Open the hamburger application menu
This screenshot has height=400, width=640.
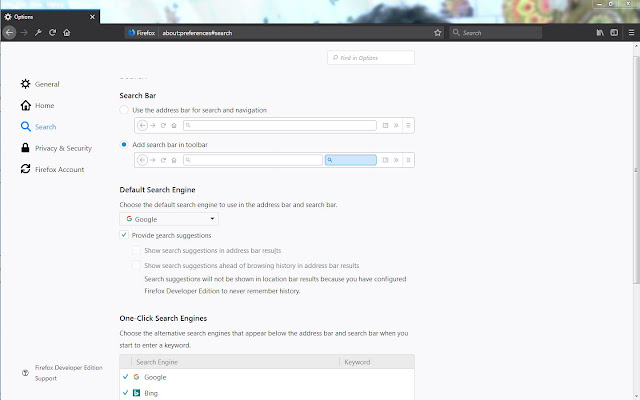pos(631,33)
